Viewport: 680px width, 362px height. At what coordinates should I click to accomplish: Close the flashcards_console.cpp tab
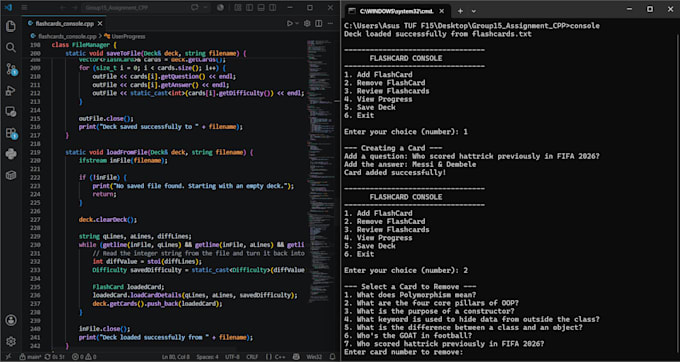point(99,23)
